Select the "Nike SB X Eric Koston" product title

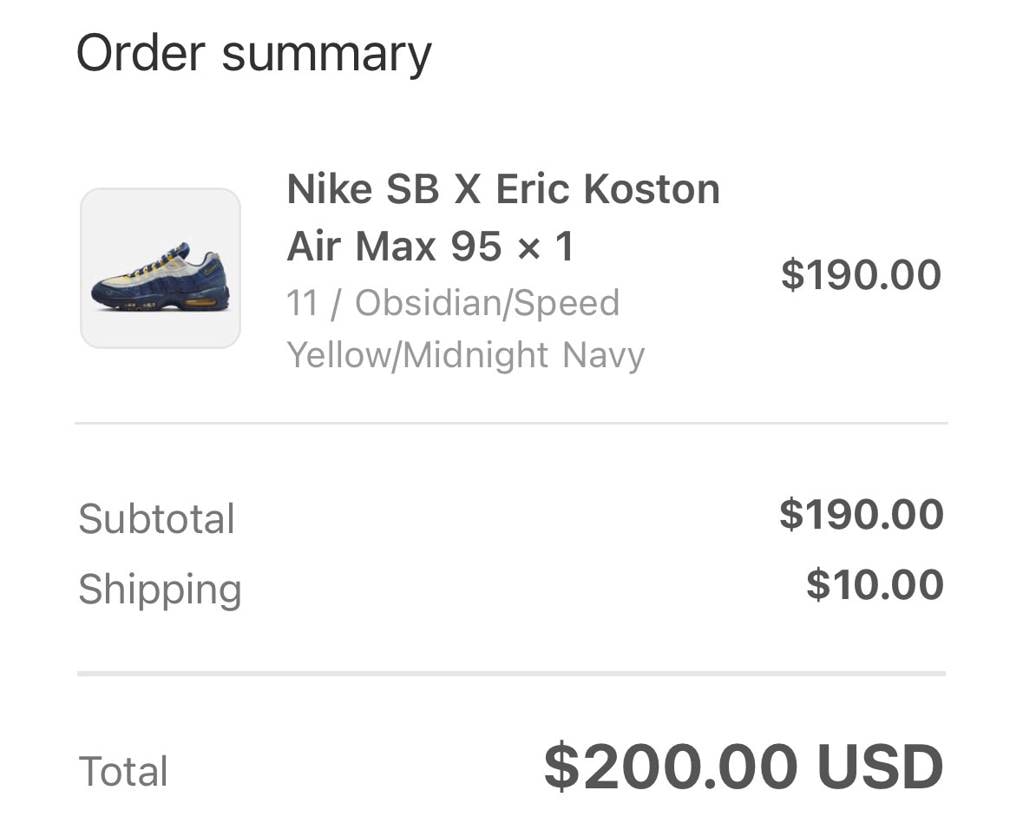point(503,189)
